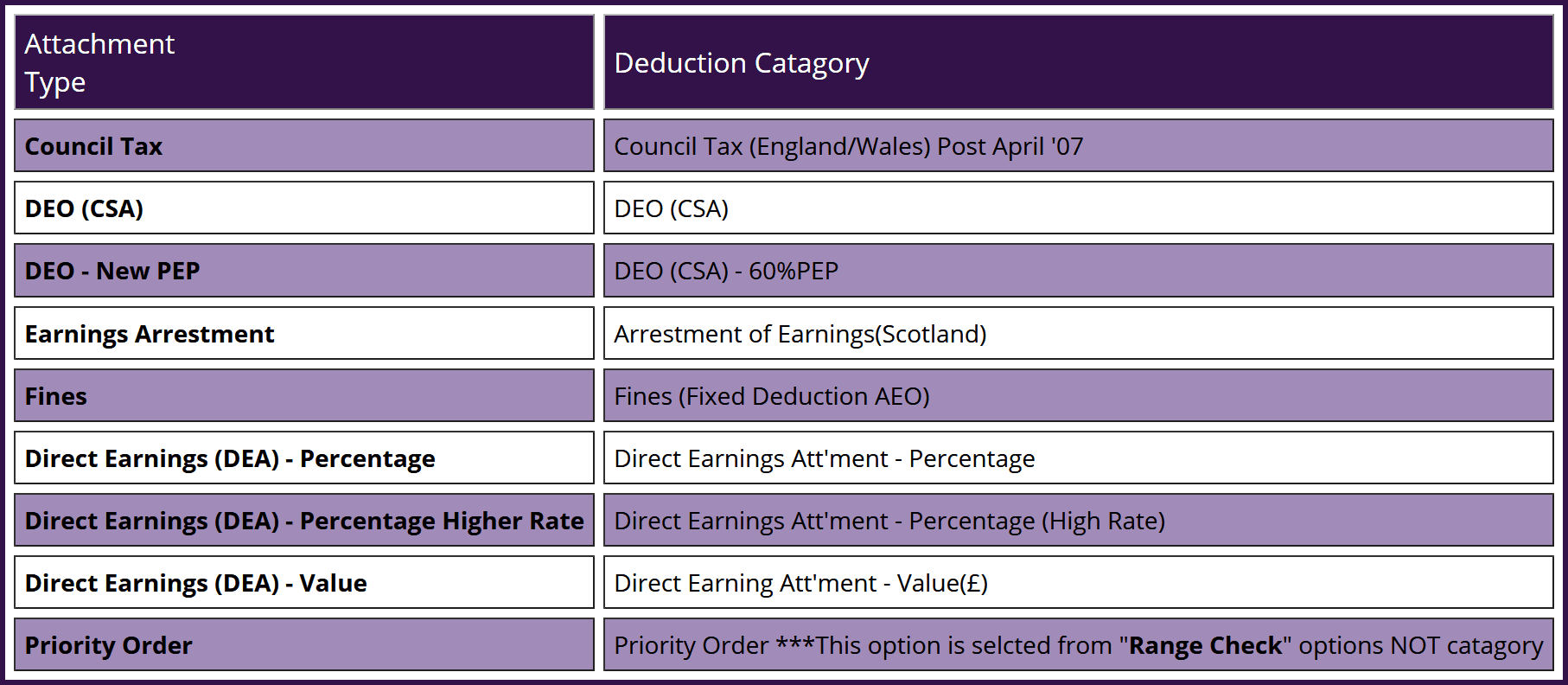1568x685 pixels.
Task: Click Council Tax (England/Wales) Post April '07
Action: (x=848, y=146)
